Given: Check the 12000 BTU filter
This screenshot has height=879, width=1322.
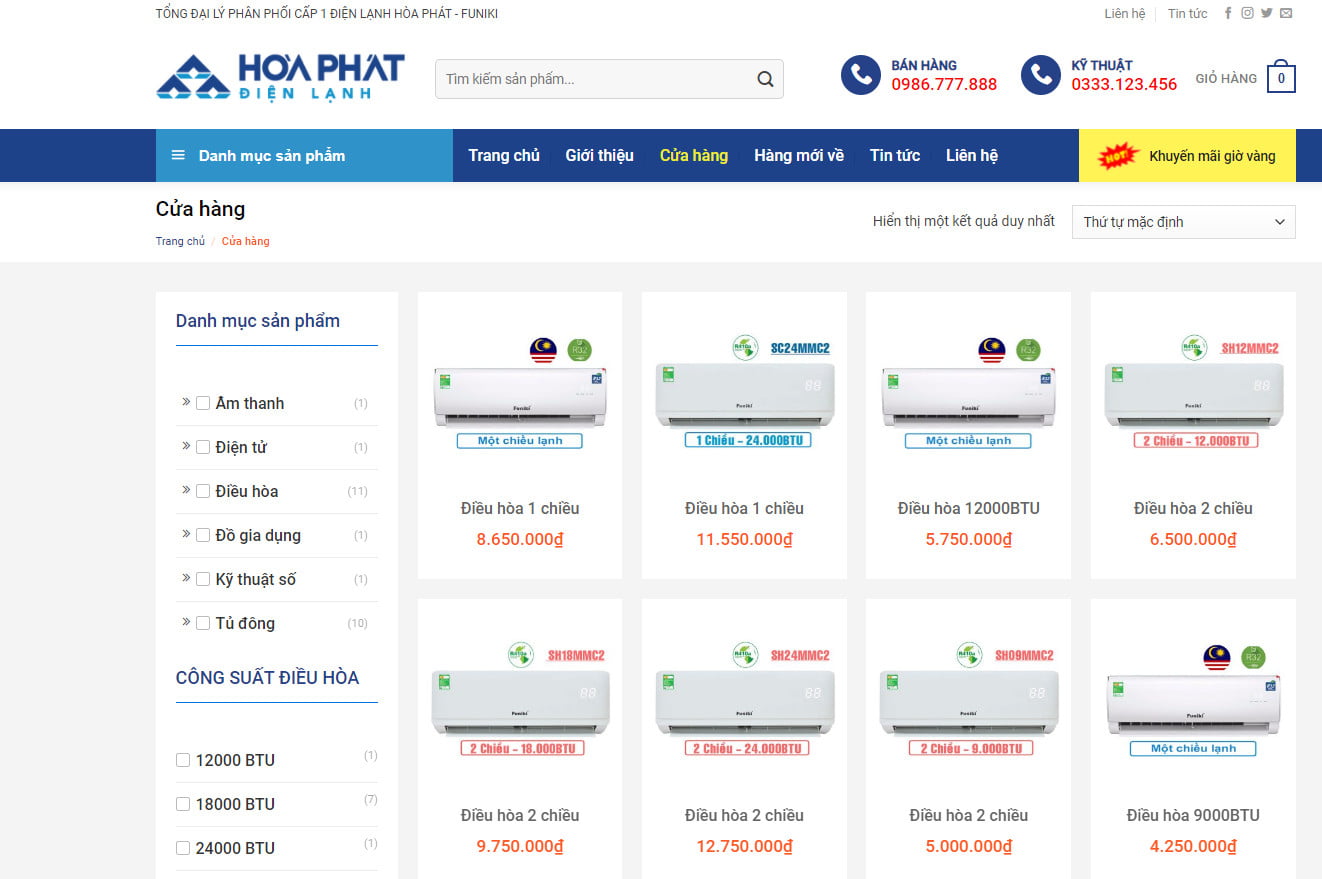Looking at the screenshot, I should (183, 760).
